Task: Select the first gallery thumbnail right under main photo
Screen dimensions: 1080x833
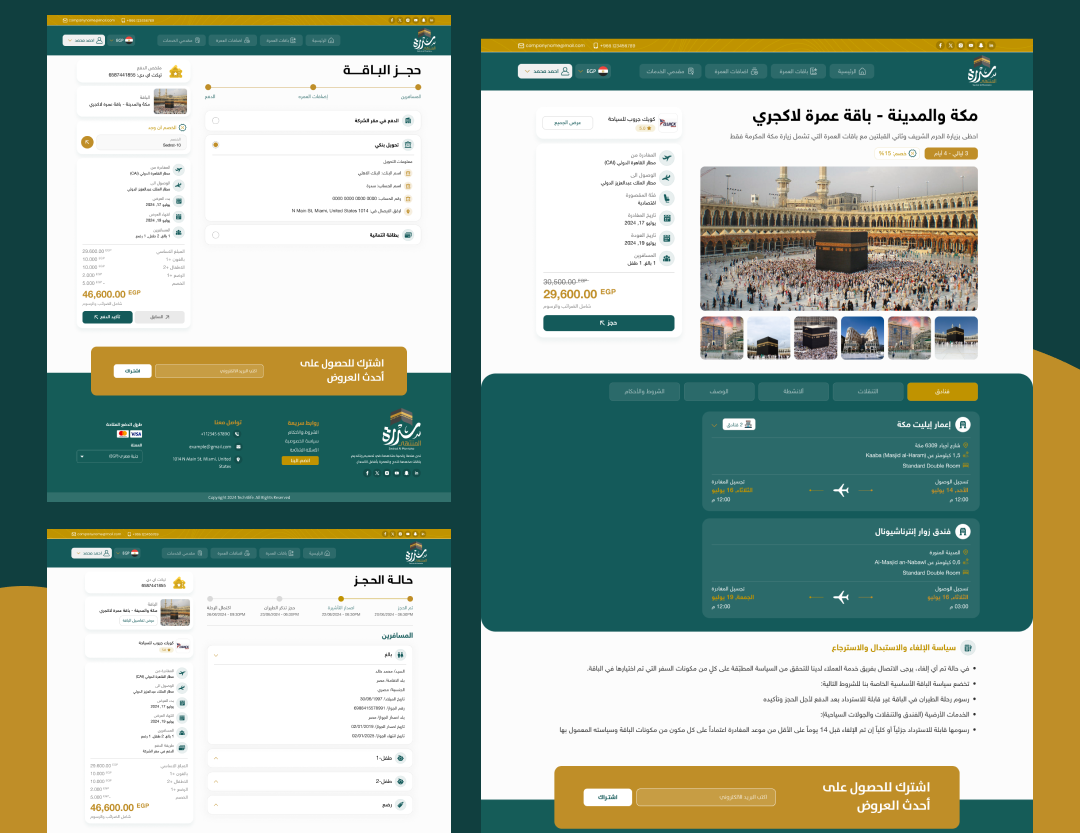Action: 956,338
